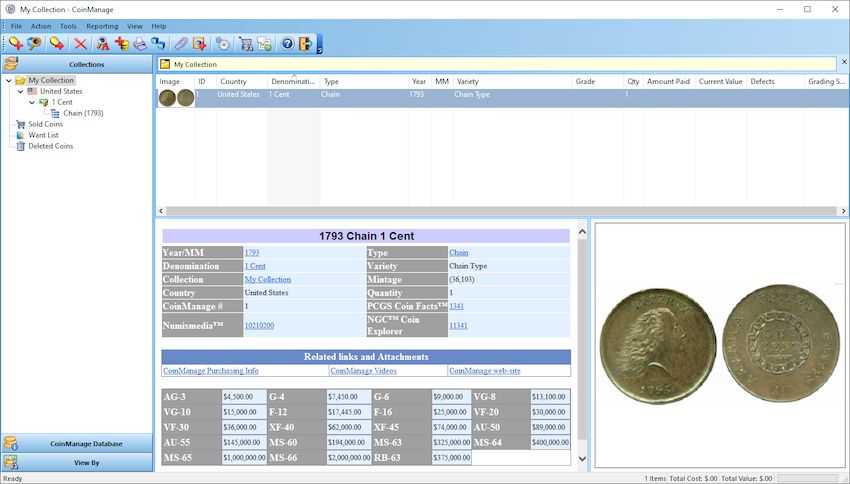Click the details pane scroll up arrow
The height and width of the screenshot is (484, 850).
pos(582,233)
